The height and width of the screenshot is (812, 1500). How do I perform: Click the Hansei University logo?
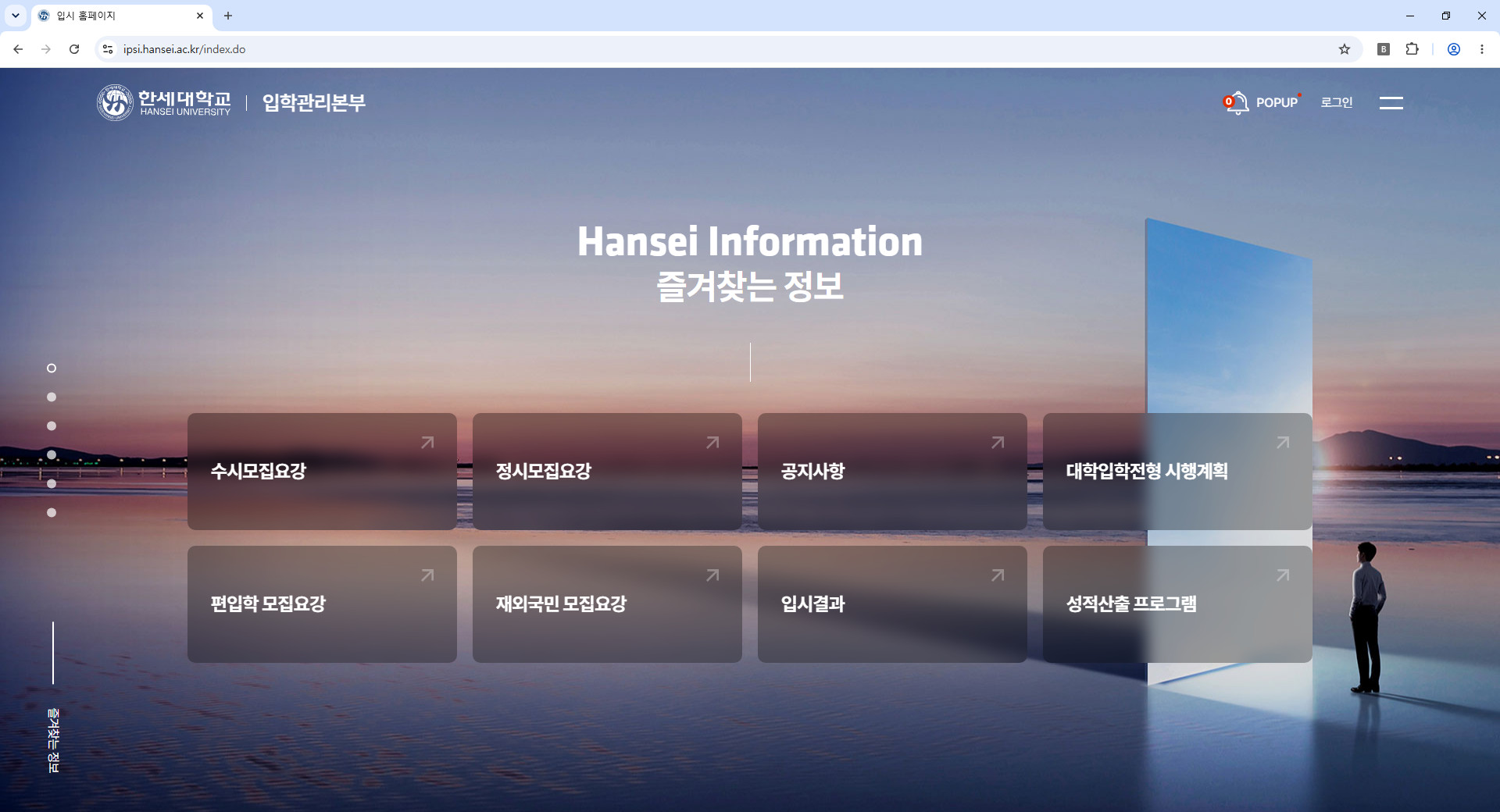[x=164, y=102]
